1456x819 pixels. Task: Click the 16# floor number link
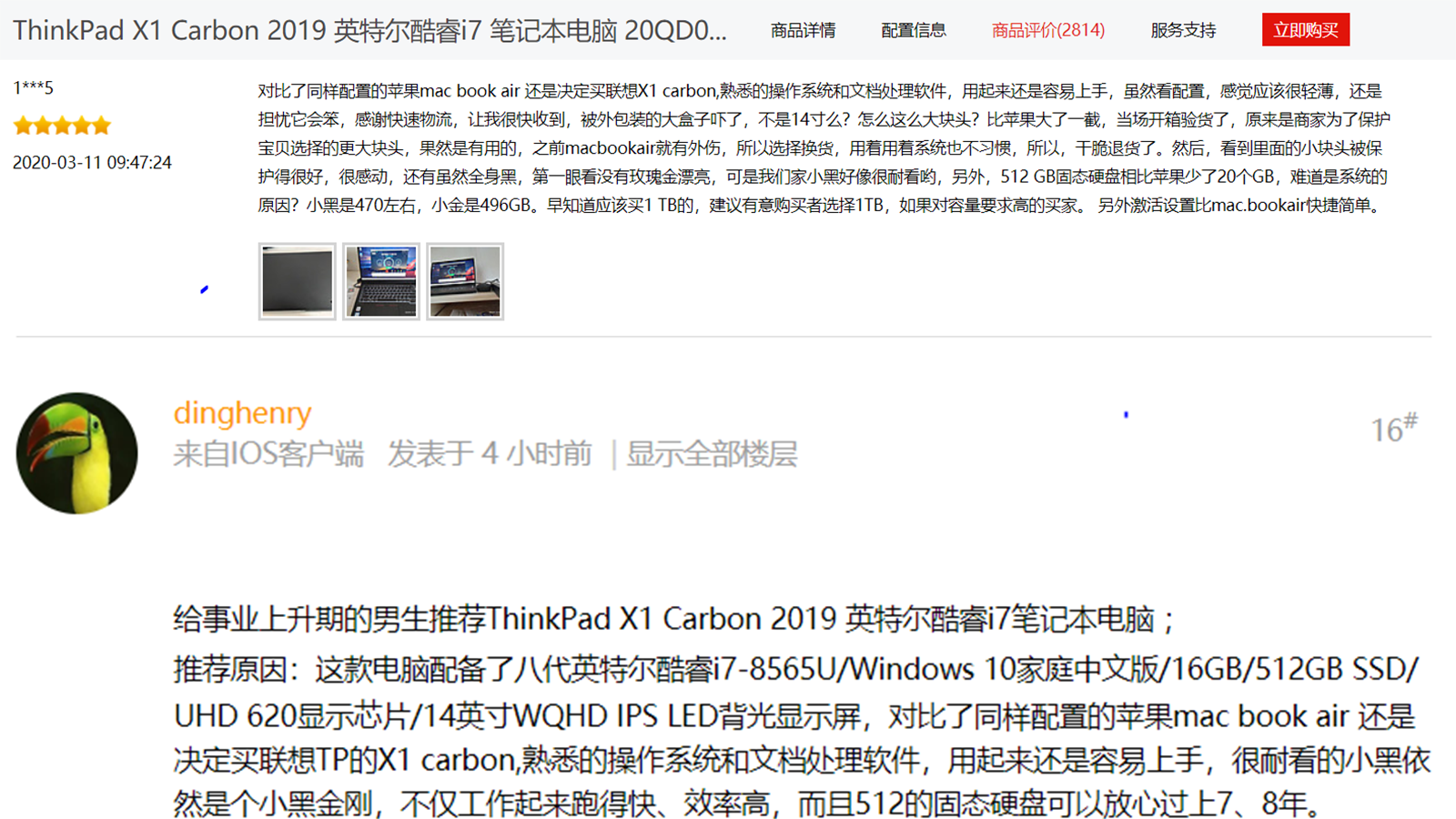point(1394,428)
